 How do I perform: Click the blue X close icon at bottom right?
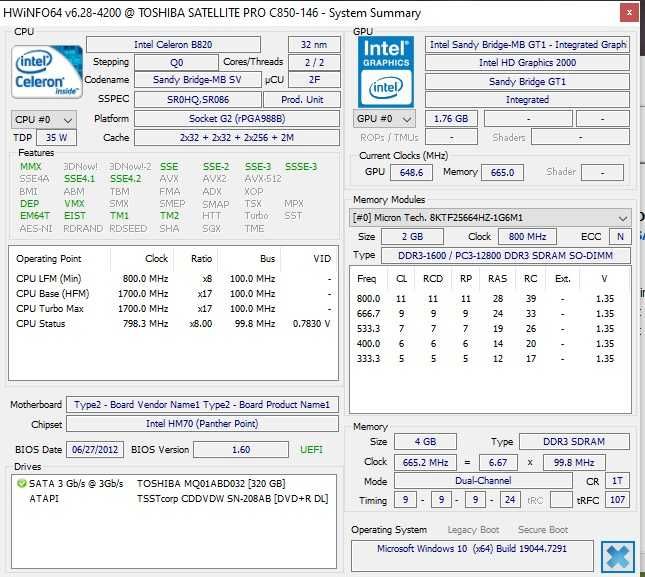click(617, 556)
